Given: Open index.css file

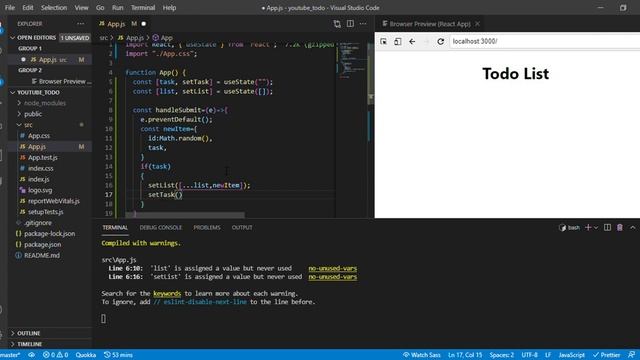Looking at the screenshot, I should 50,168.
